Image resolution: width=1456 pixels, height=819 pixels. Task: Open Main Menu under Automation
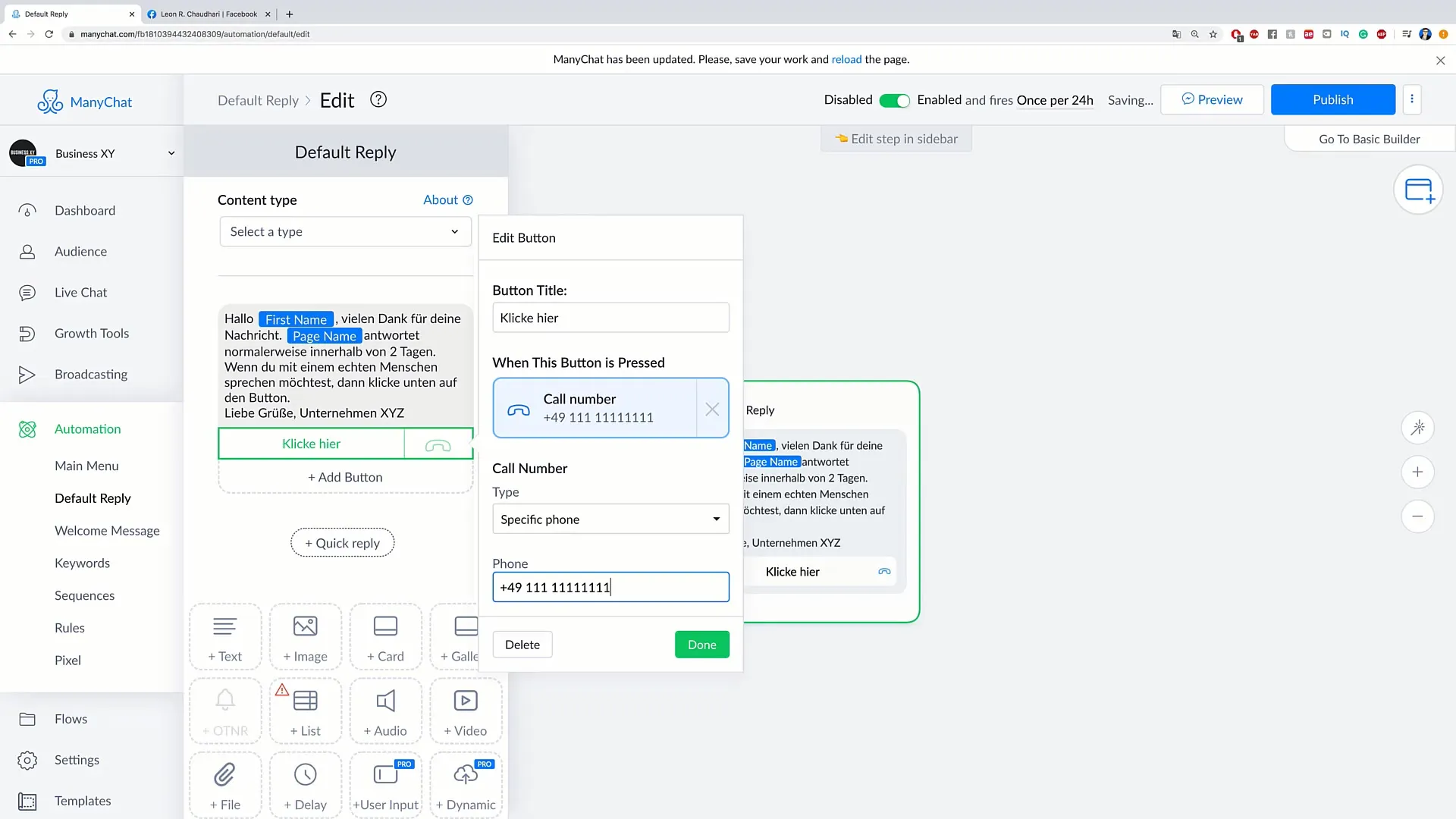[x=86, y=466]
